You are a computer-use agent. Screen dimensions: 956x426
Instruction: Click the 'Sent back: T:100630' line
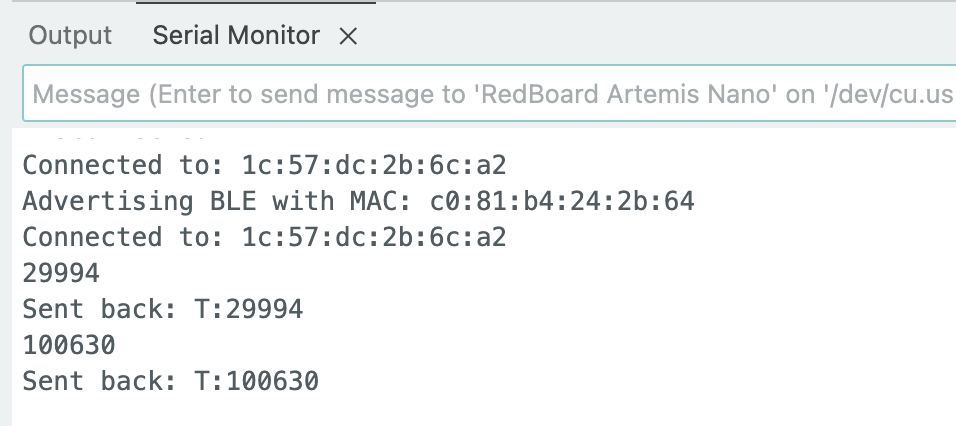coord(170,381)
